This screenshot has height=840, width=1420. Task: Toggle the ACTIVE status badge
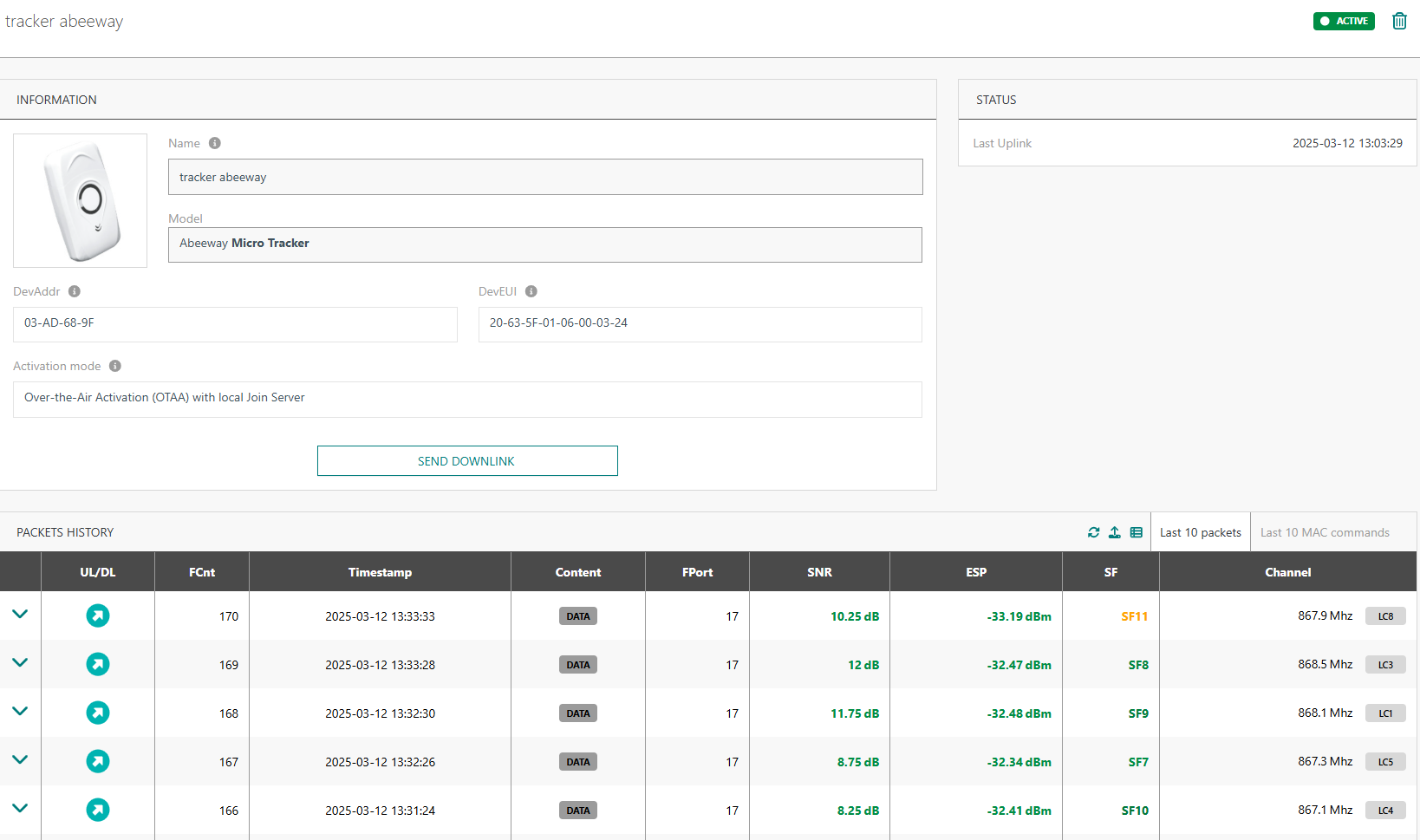point(1343,21)
